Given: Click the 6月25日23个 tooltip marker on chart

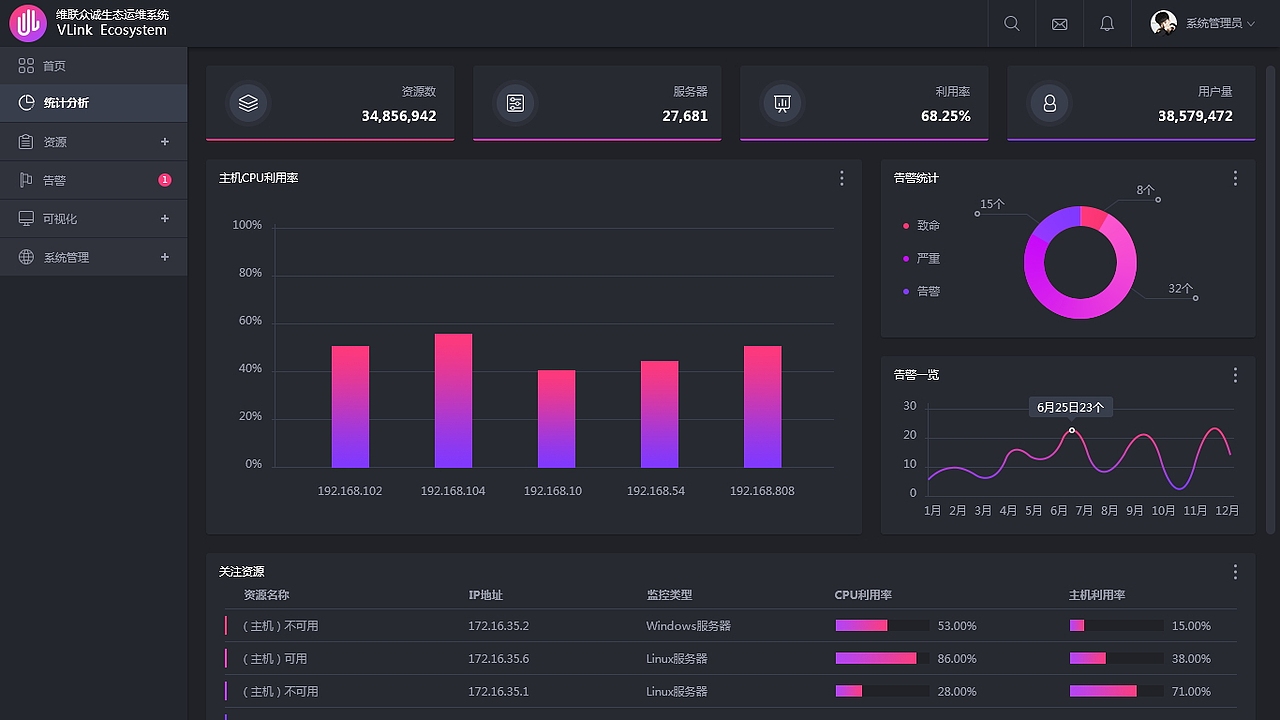Looking at the screenshot, I should [x=1070, y=407].
